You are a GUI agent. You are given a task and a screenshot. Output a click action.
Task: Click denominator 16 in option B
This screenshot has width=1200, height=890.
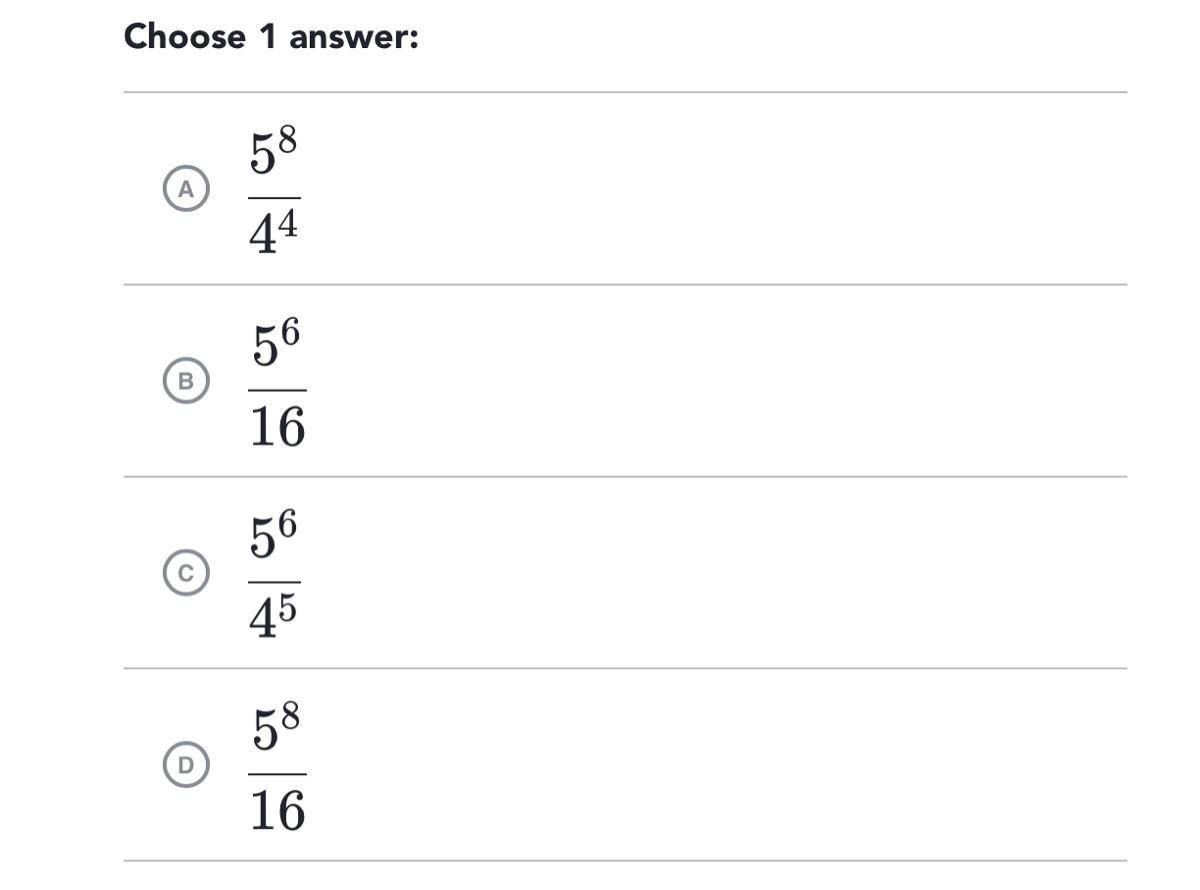pos(277,428)
